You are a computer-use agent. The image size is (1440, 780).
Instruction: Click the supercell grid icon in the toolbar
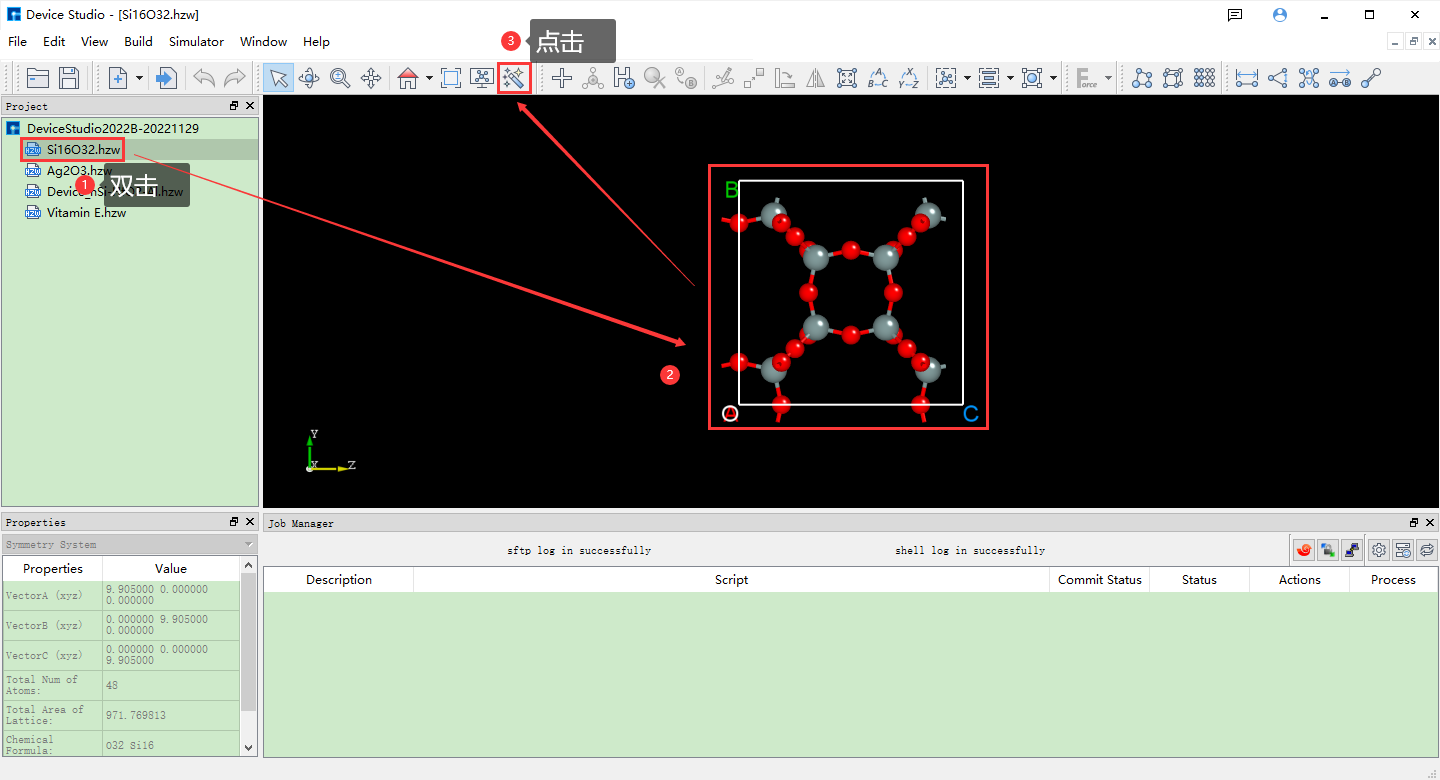pyautogui.click(x=1204, y=77)
